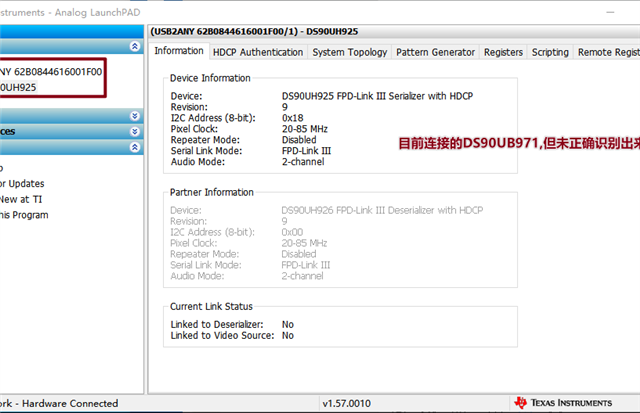Open the Pattern Generator tab
The width and height of the screenshot is (640, 413).
click(436, 52)
